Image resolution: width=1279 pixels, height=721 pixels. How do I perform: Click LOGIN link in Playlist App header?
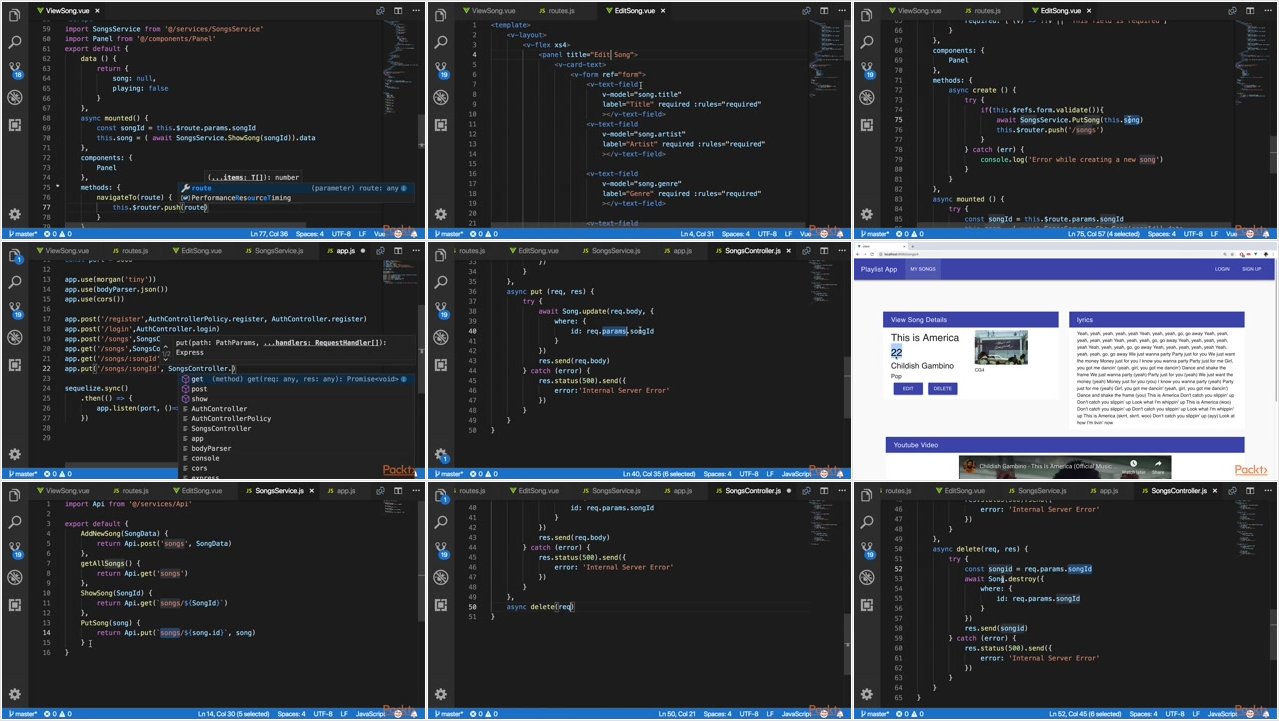(1222, 269)
